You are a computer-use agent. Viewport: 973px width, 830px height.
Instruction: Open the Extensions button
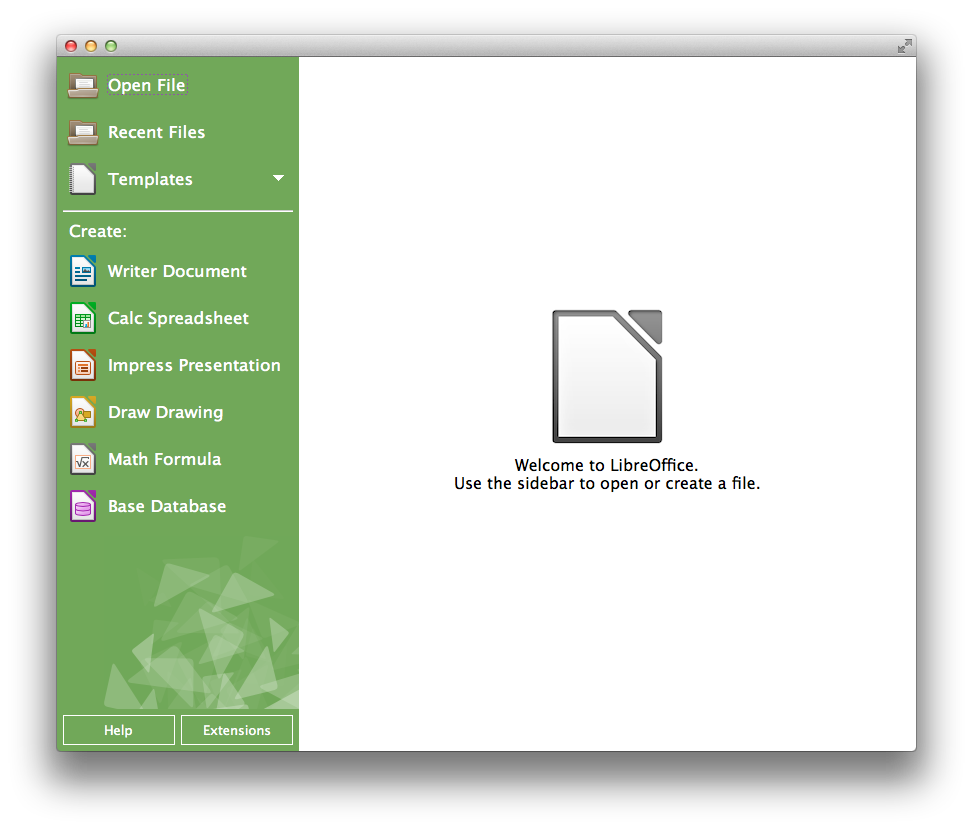tap(236, 730)
